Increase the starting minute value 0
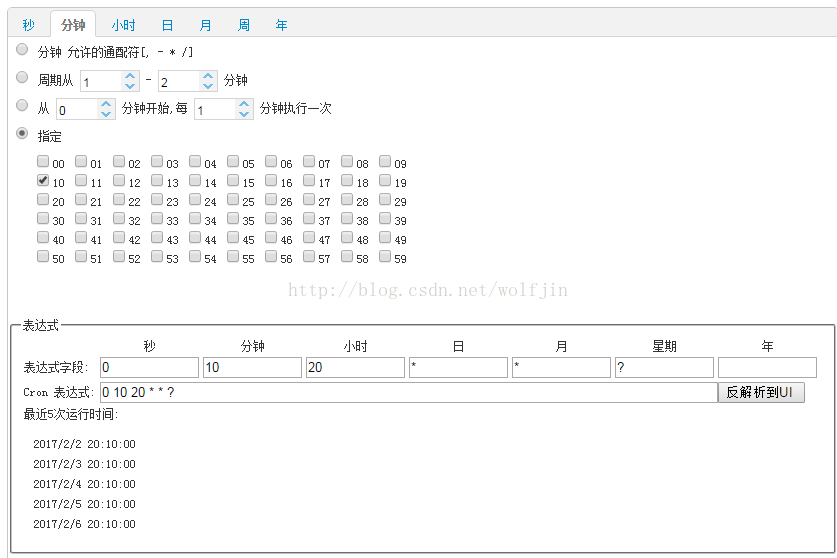Viewport: 837px width, 558px height. 106,104
